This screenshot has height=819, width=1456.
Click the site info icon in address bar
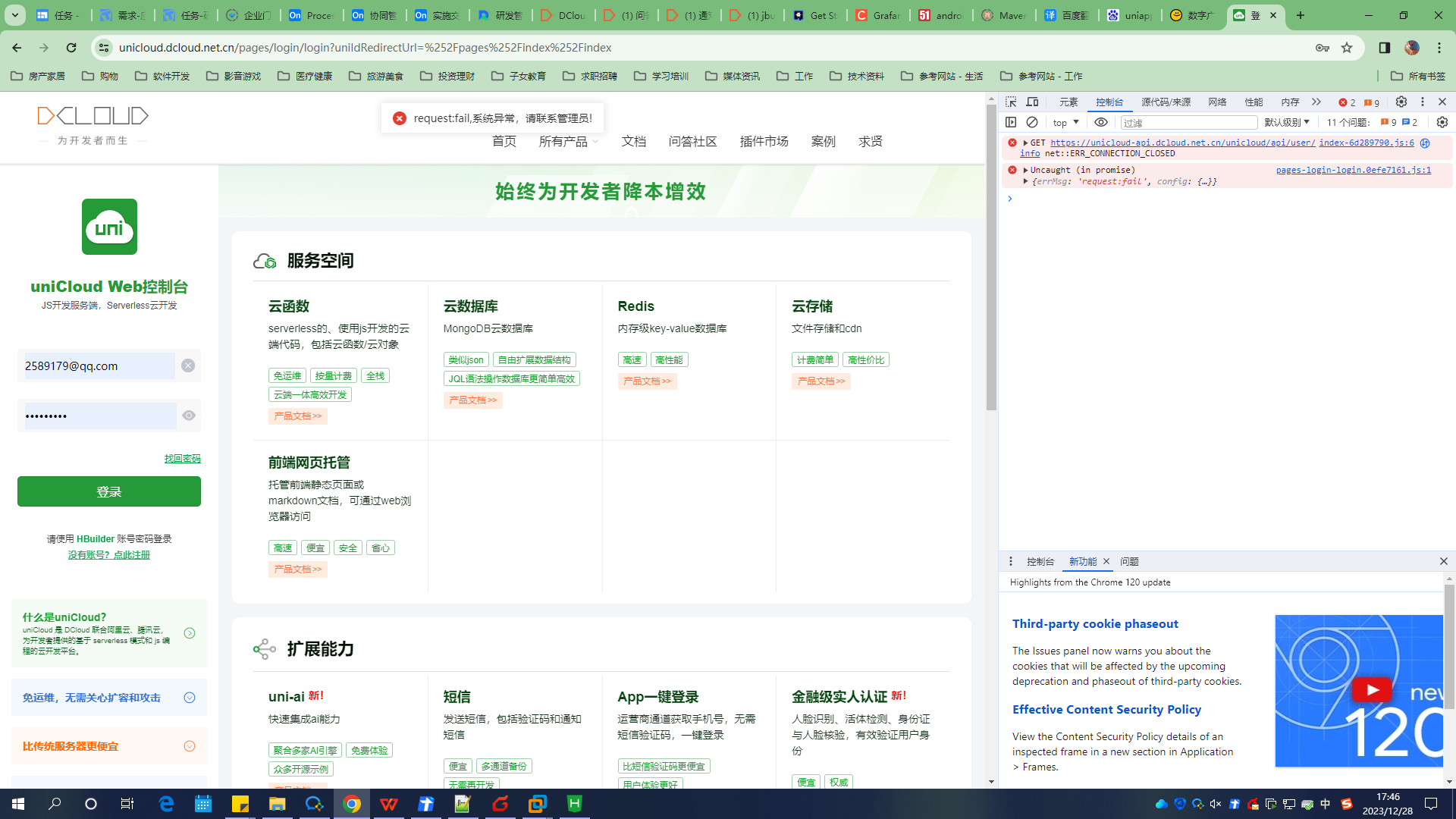click(x=104, y=48)
